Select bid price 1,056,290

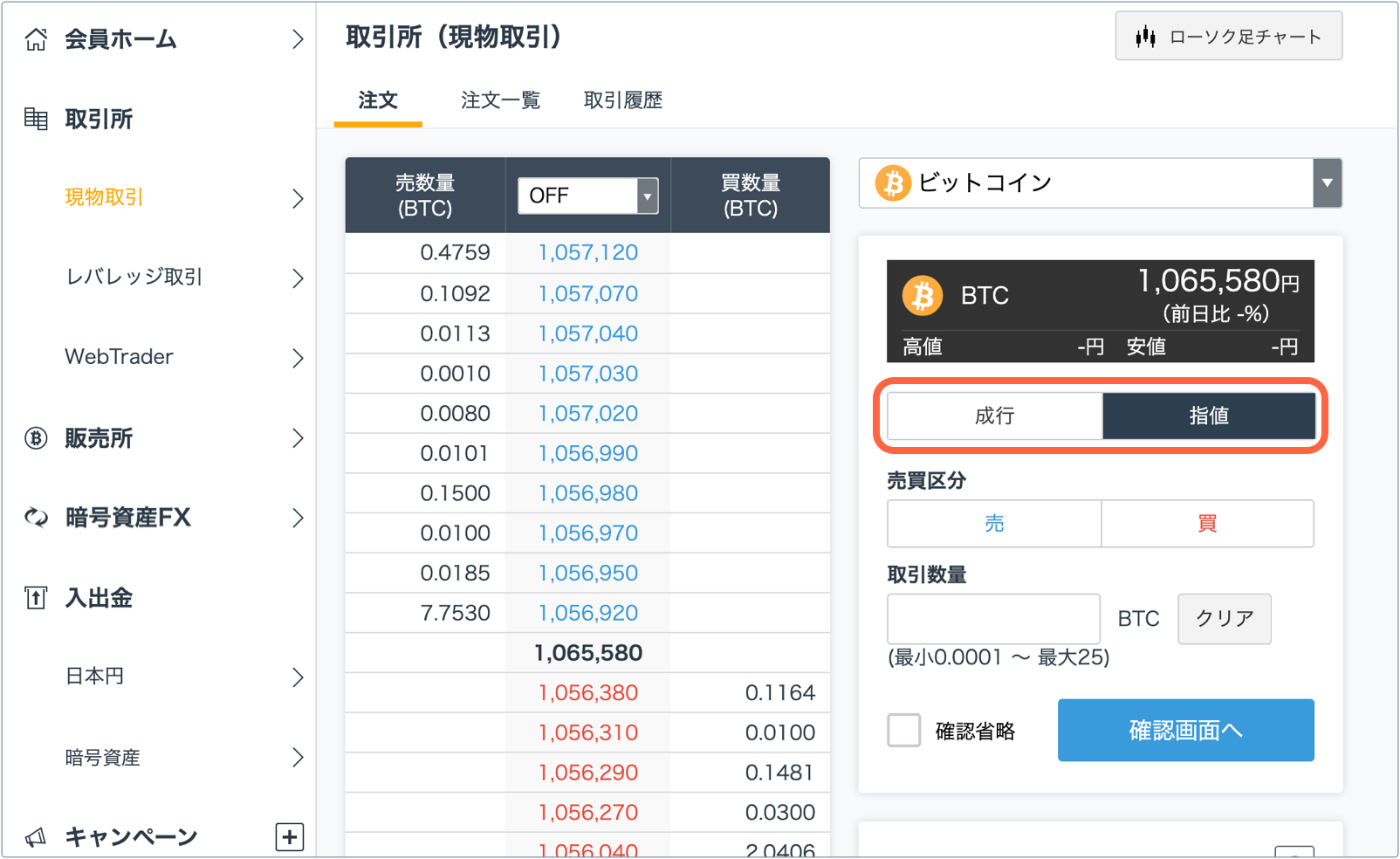coord(588,773)
